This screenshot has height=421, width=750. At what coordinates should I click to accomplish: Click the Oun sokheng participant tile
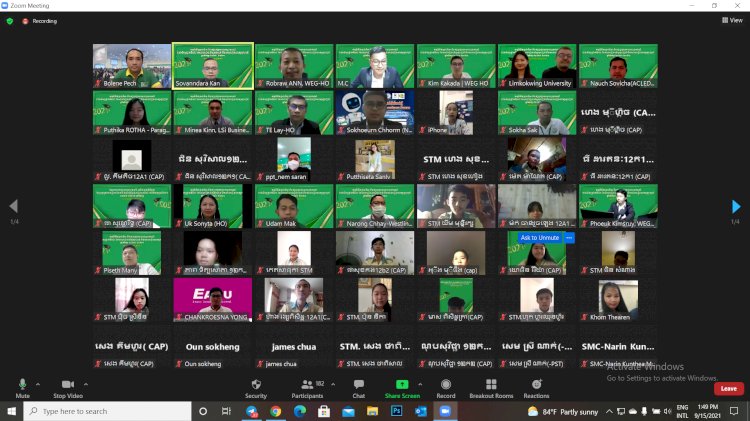pos(213,347)
